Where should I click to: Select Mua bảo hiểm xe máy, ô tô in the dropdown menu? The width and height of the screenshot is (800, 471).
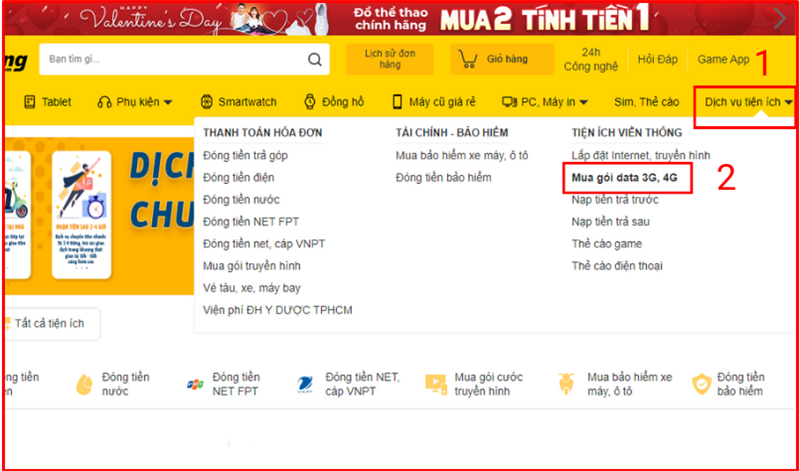coord(462,155)
